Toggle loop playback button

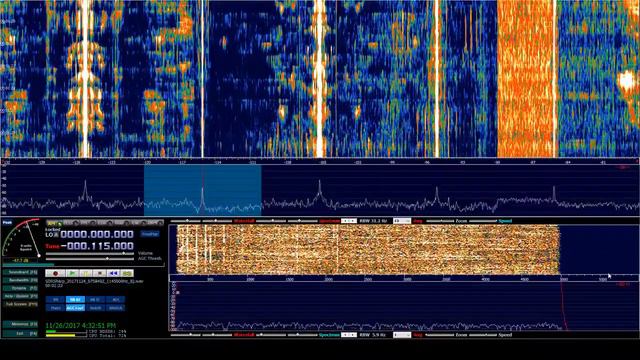coord(127,273)
